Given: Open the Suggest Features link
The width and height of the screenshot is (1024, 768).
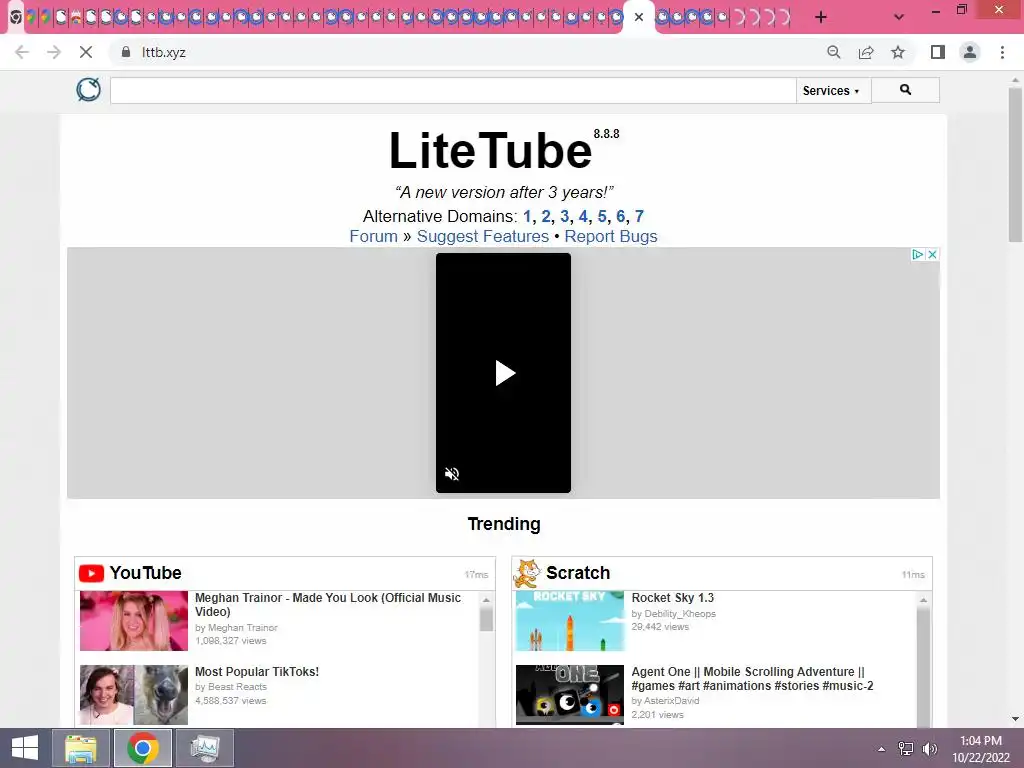Looking at the screenshot, I should (483, 236).
